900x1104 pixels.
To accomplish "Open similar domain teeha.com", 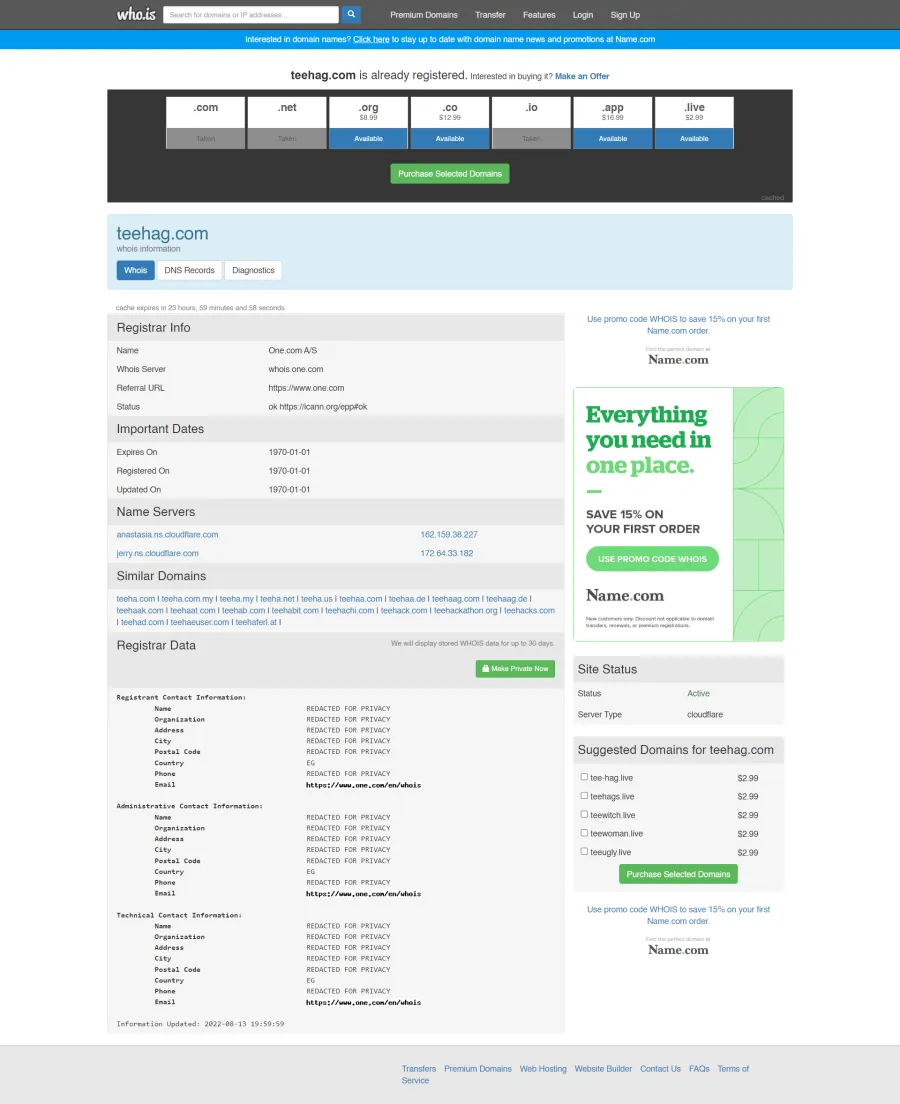I will pyautogui.click(x=136, y=599).
